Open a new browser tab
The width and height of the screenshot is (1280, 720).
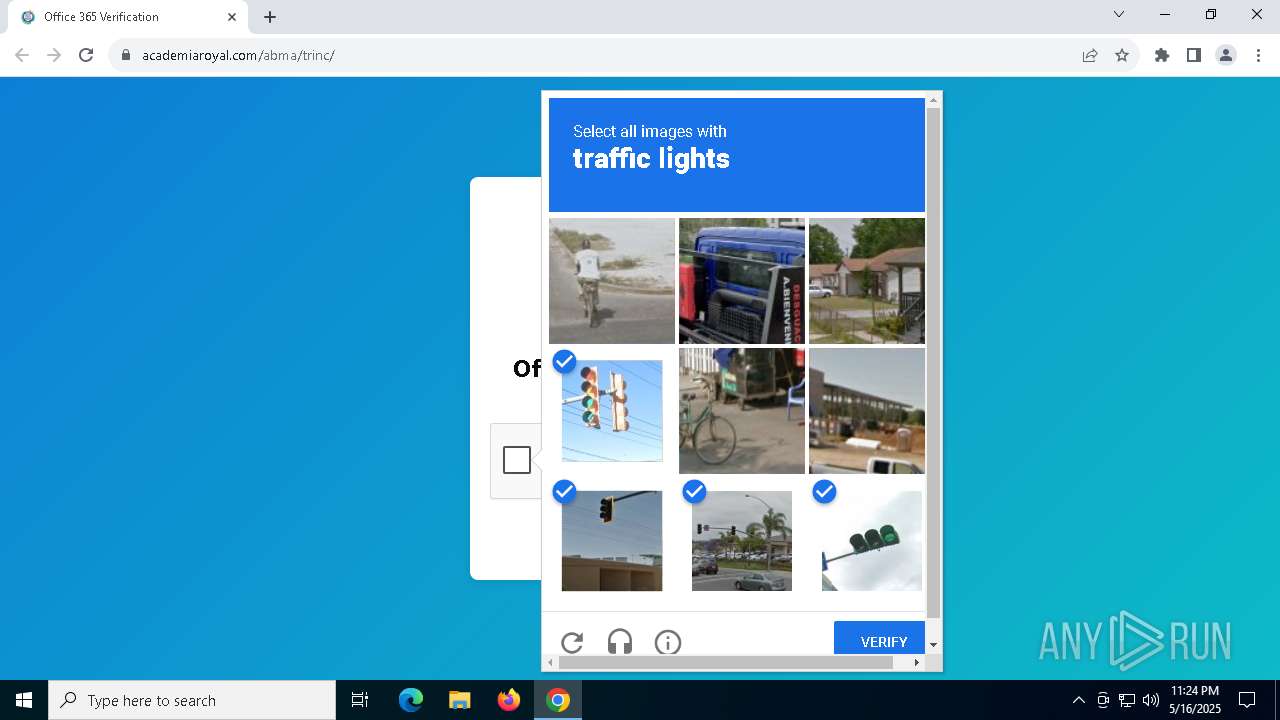click(270, 17)
